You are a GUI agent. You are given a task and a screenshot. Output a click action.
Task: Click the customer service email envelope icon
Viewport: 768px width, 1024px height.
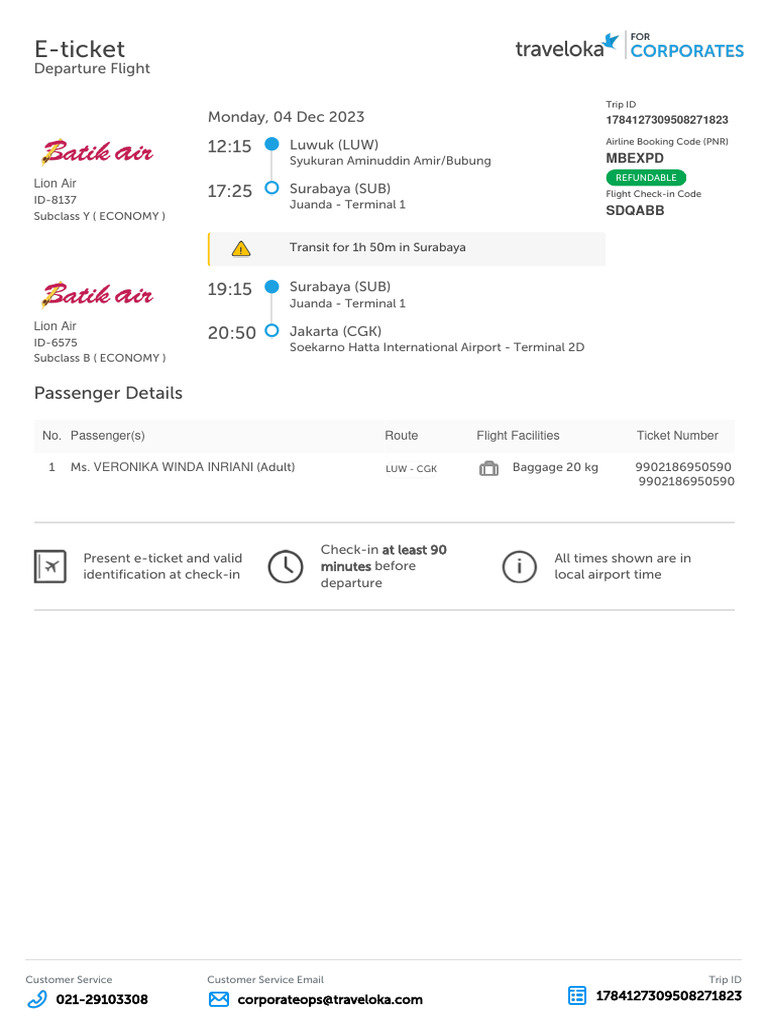218,999
